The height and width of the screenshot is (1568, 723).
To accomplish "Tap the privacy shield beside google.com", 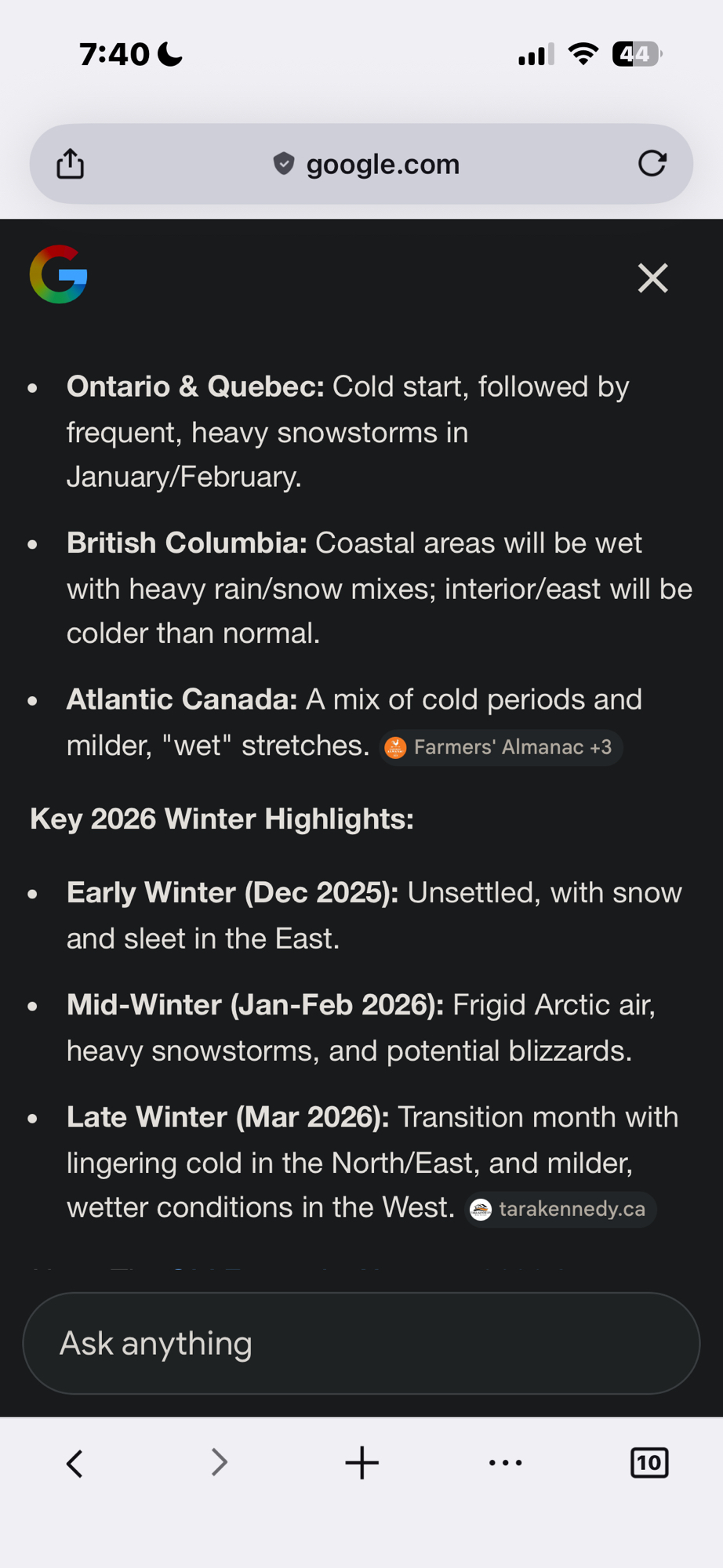I will 284,164.
